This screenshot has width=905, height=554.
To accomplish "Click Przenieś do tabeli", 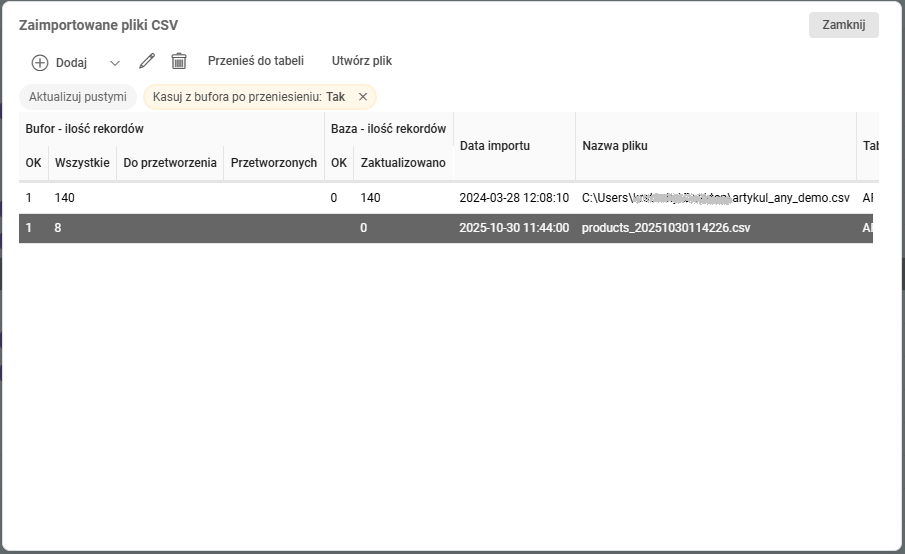I will [x=255, y=61].
